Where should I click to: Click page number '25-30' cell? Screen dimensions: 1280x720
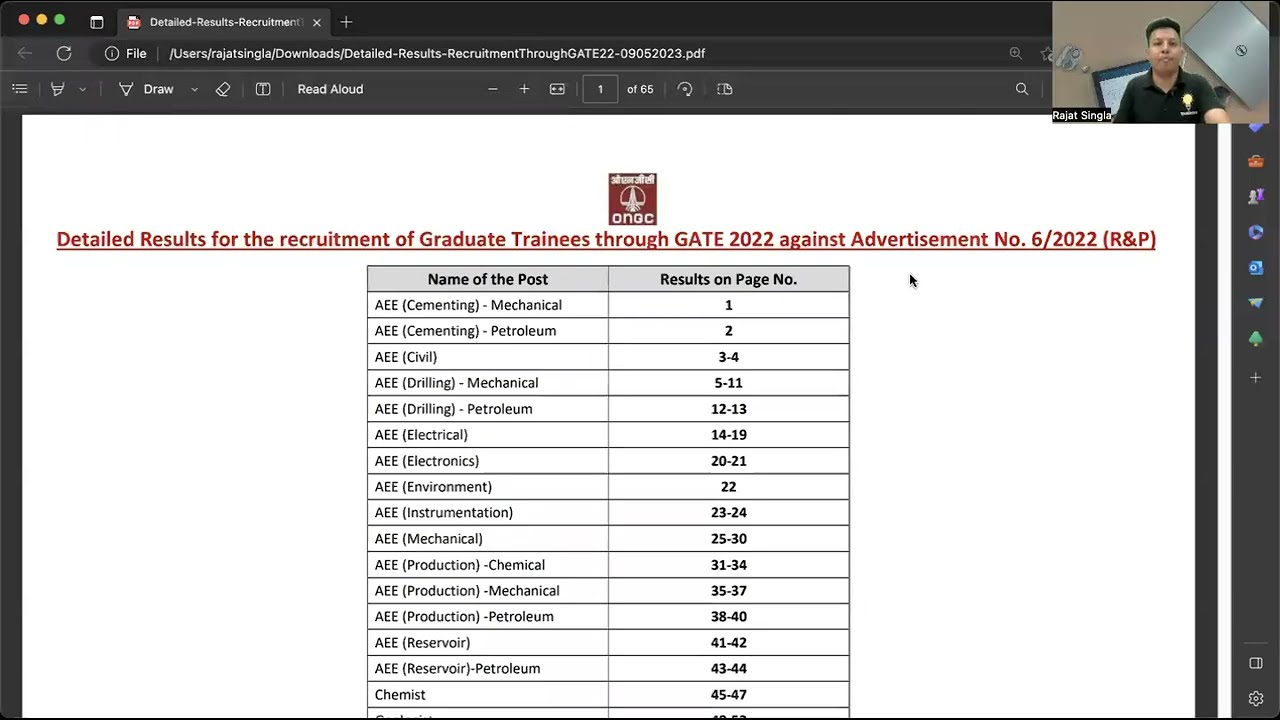tap(729, 538)
